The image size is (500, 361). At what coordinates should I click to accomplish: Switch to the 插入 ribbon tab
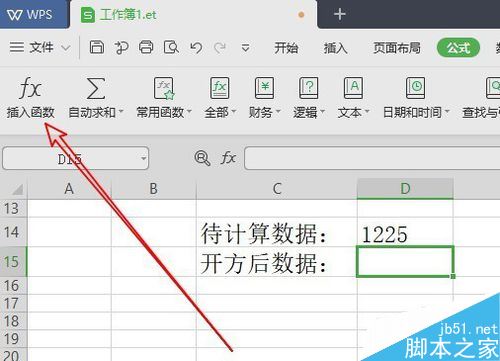[336, 48]
